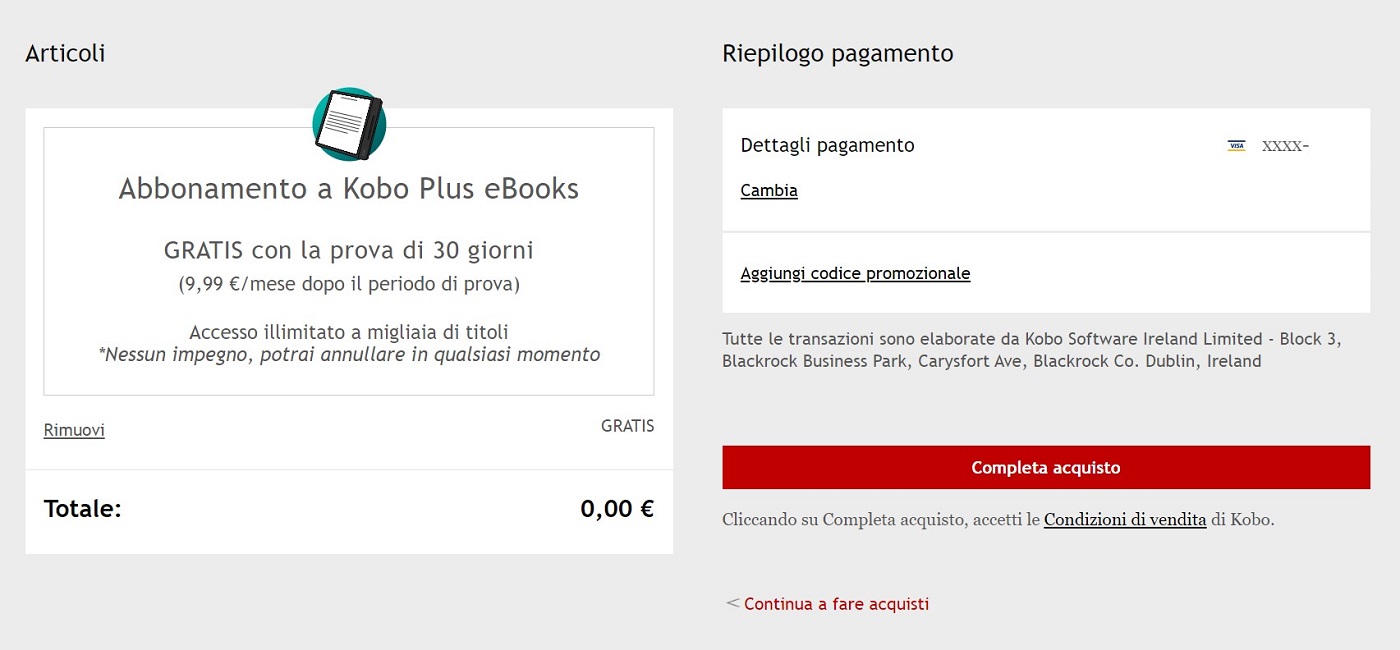This screenshot has height=650, width=1400.
Task: Click the Kobo Plus eBook illustration
Action: point(348,123)
